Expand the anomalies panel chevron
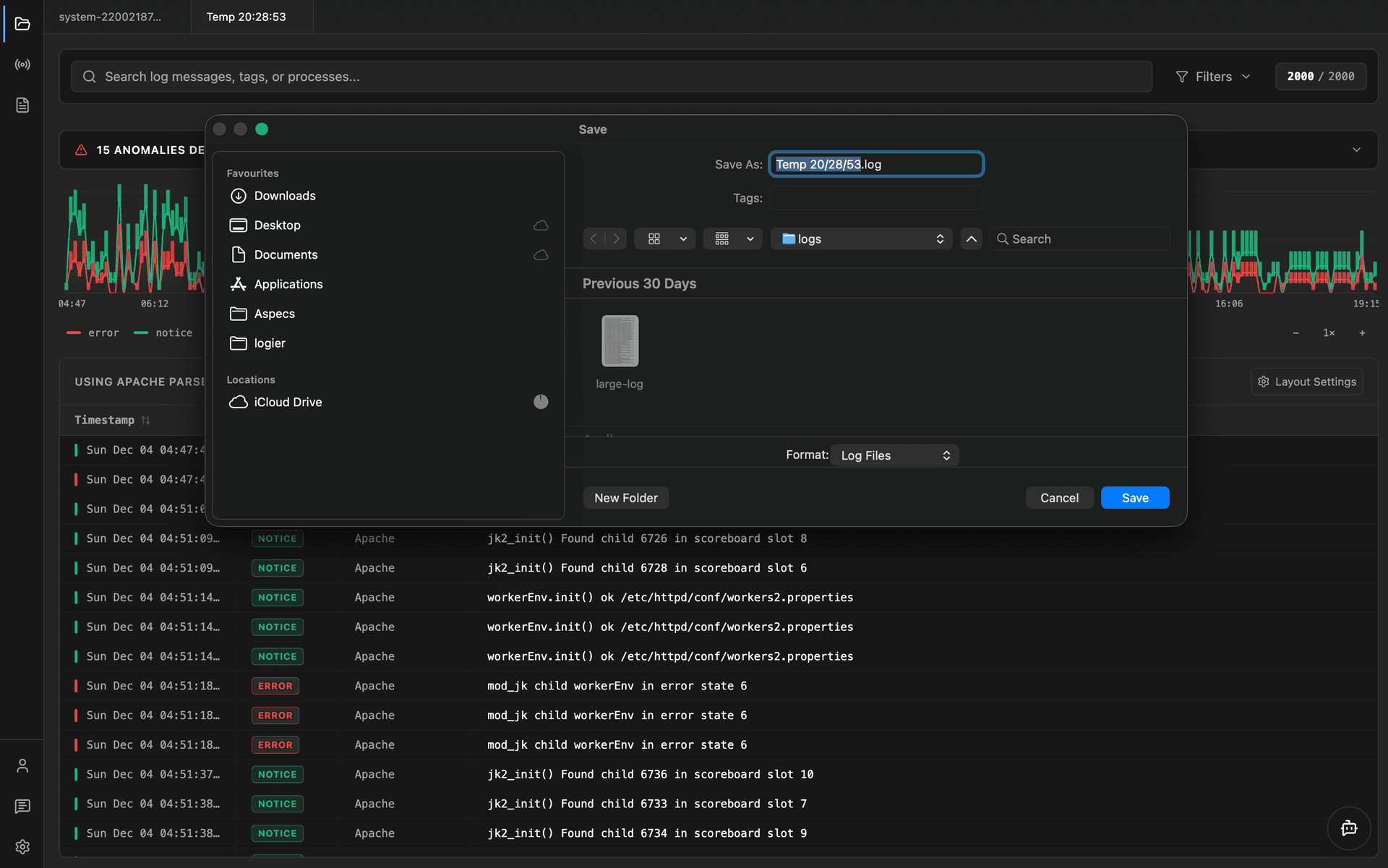Viewport: 1388px width, 868px height. tap(1356, 150)
